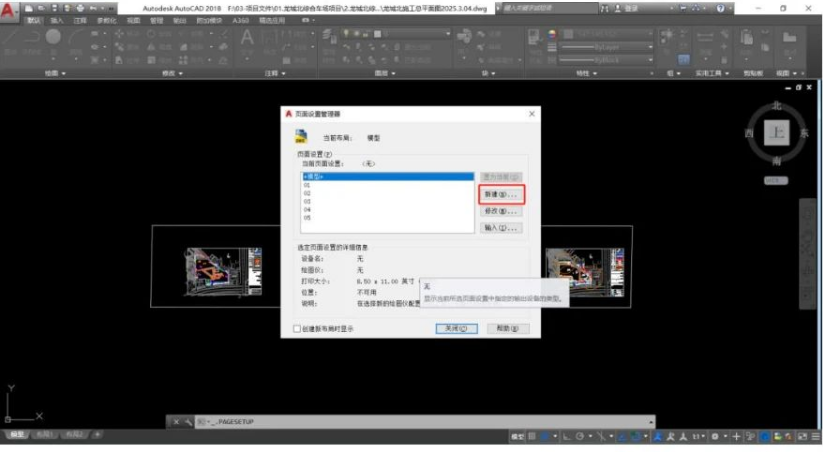Click the 关闭 button in the dialog
Image resolution: width=823 pixels, height=452 pixels.
pos(457,329)
